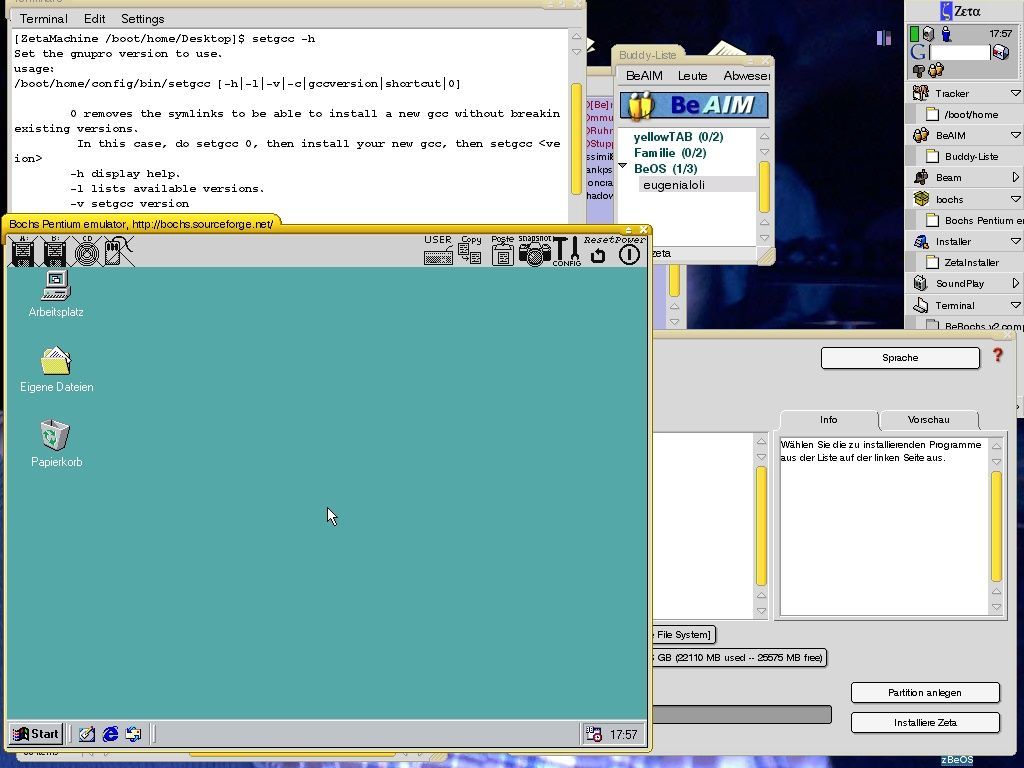Open the Windows Start button
Screen dimensions: 1024x768
37,733
